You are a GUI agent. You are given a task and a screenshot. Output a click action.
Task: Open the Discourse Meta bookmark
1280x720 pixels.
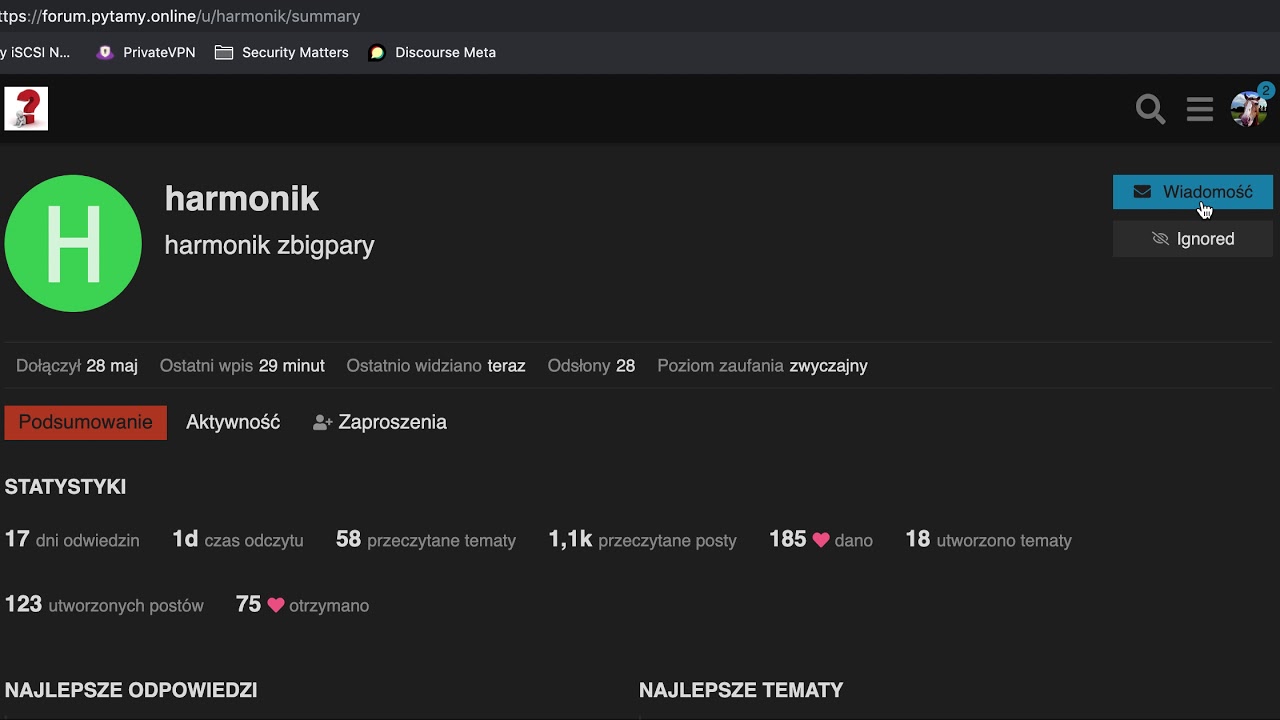432,52
